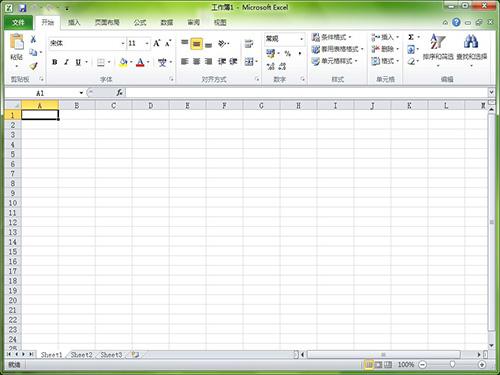Click the Insert Function fx icon
The width and height of the screenshot is (500, 375).
pyautogui.click(x=119, y=93)
